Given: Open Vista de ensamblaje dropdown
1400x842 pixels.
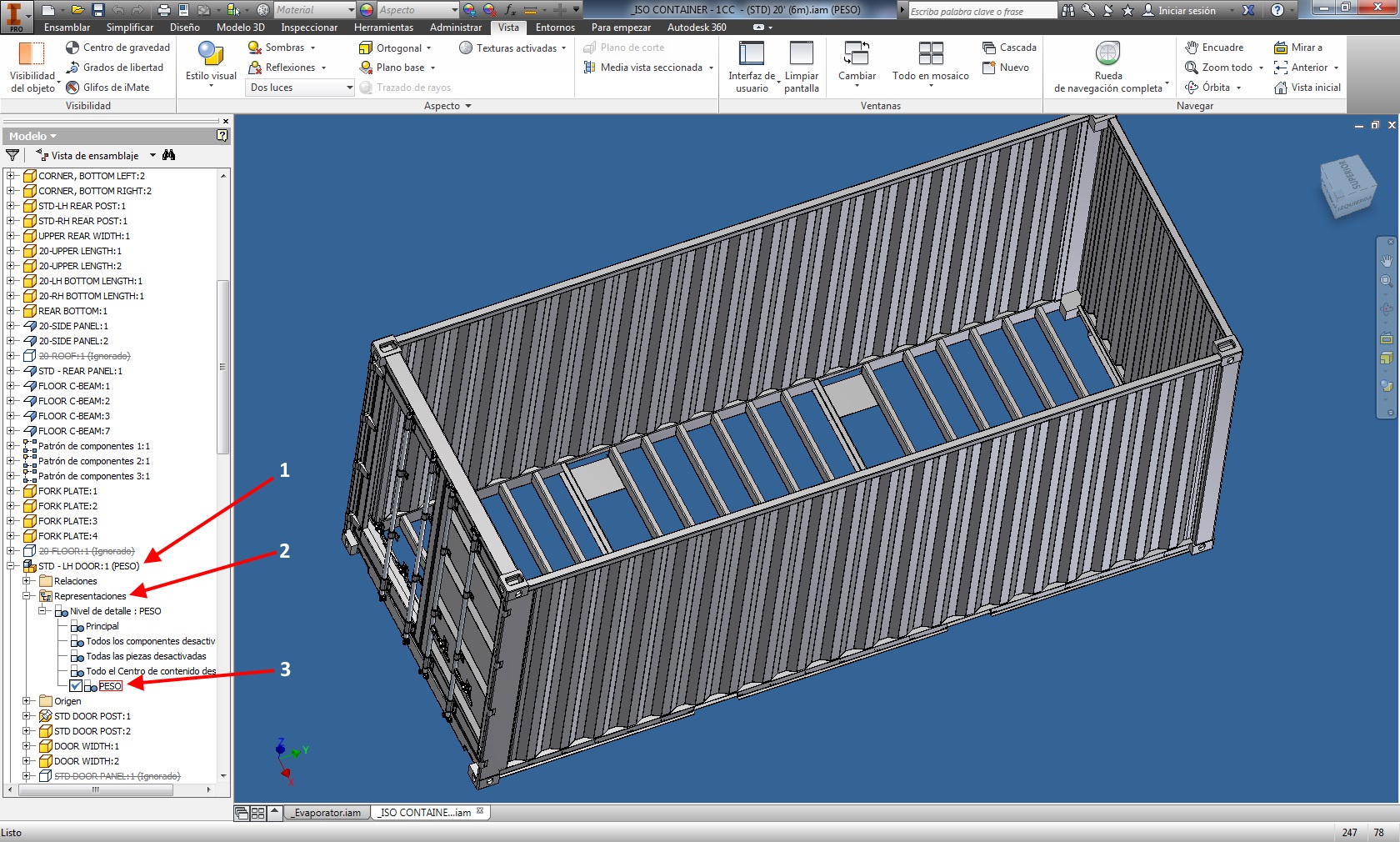Looking at the screenshot, I should pyautogui.click(x=152, y=155).
